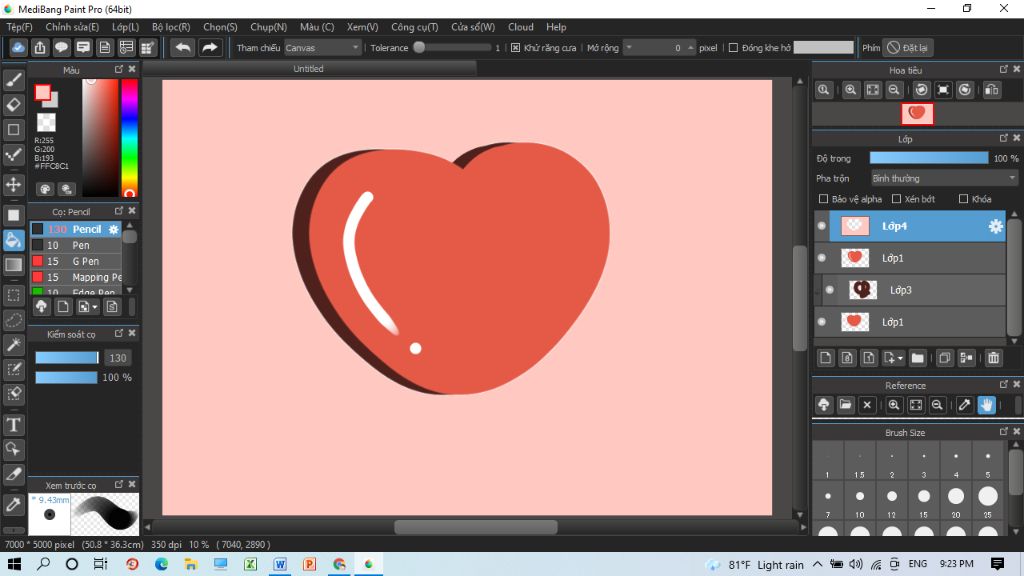
Task: Open the Cửa sổ(W) menu
Action: (x=473, y=27)
